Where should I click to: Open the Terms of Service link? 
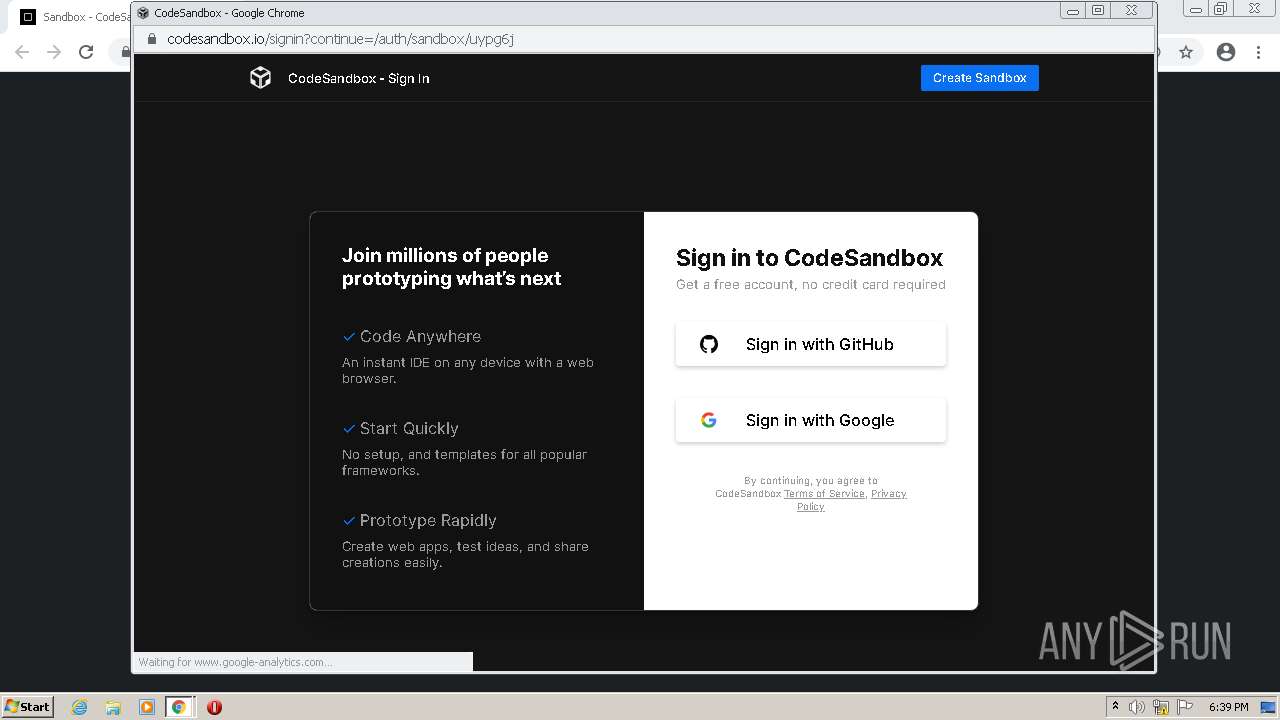[824, 494]
